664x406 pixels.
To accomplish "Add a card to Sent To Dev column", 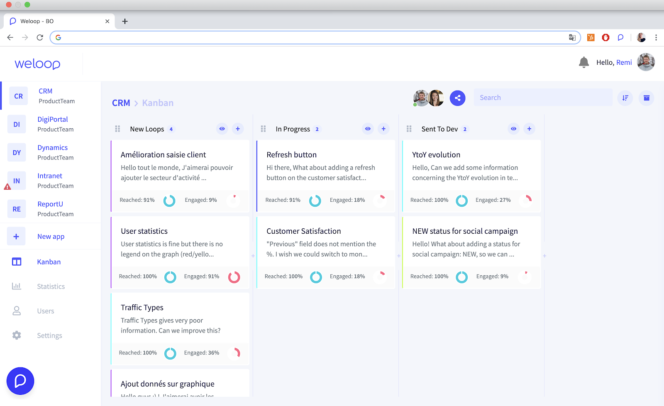I will (x=529, y=129).
